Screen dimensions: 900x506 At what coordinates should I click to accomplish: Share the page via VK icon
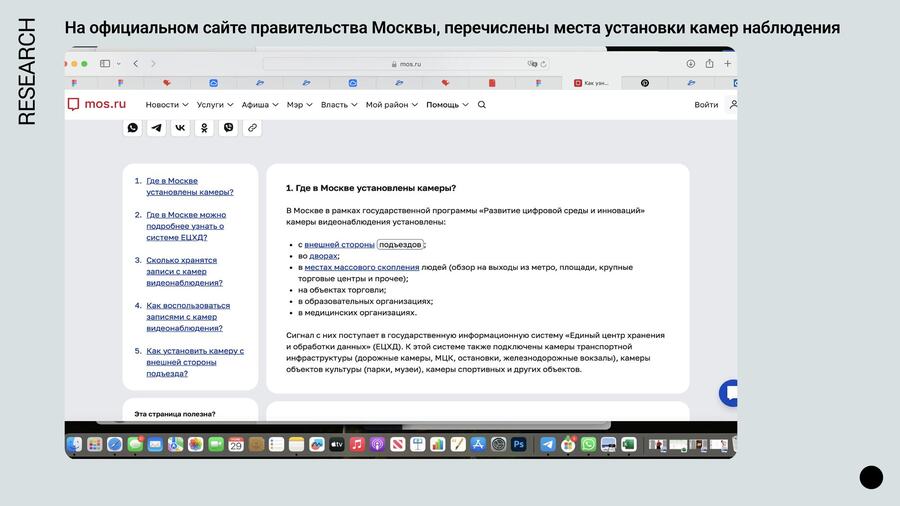coord(180,127)
